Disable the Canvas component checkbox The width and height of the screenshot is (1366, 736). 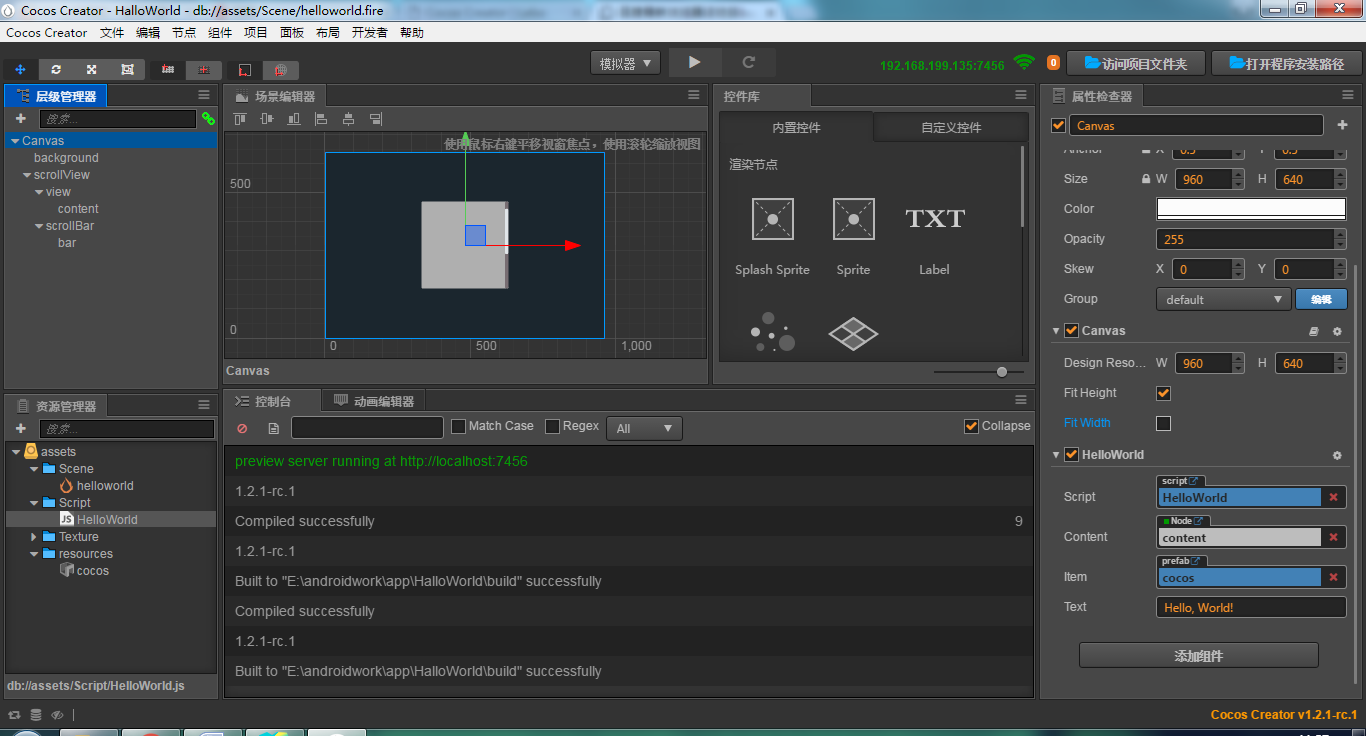tap(1071, 330)
